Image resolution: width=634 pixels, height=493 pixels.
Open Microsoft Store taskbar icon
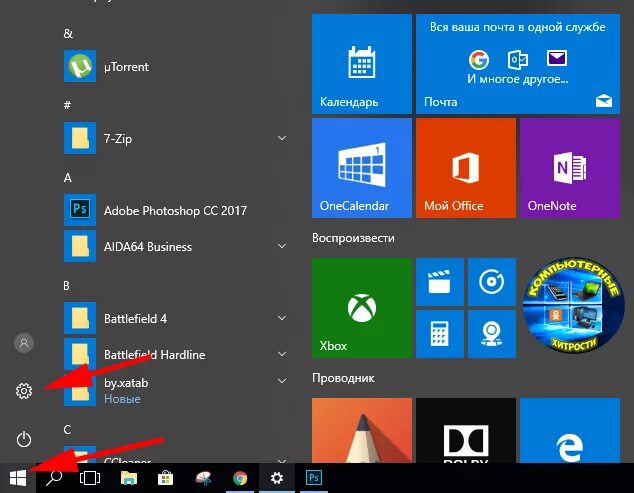[x=165, y=478]
